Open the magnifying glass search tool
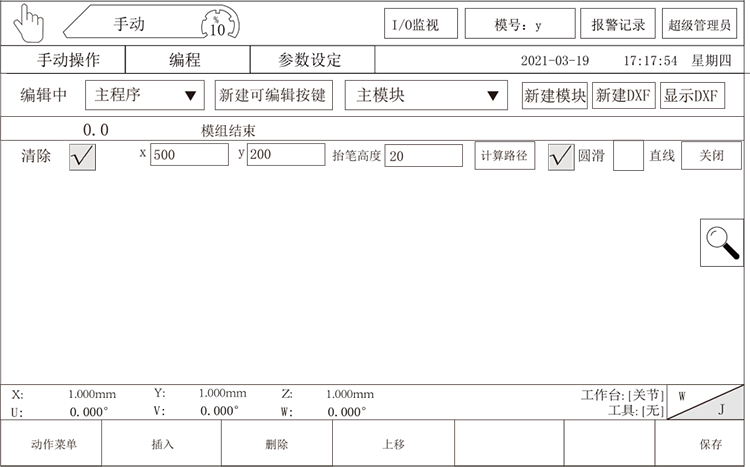 [721, 242]
